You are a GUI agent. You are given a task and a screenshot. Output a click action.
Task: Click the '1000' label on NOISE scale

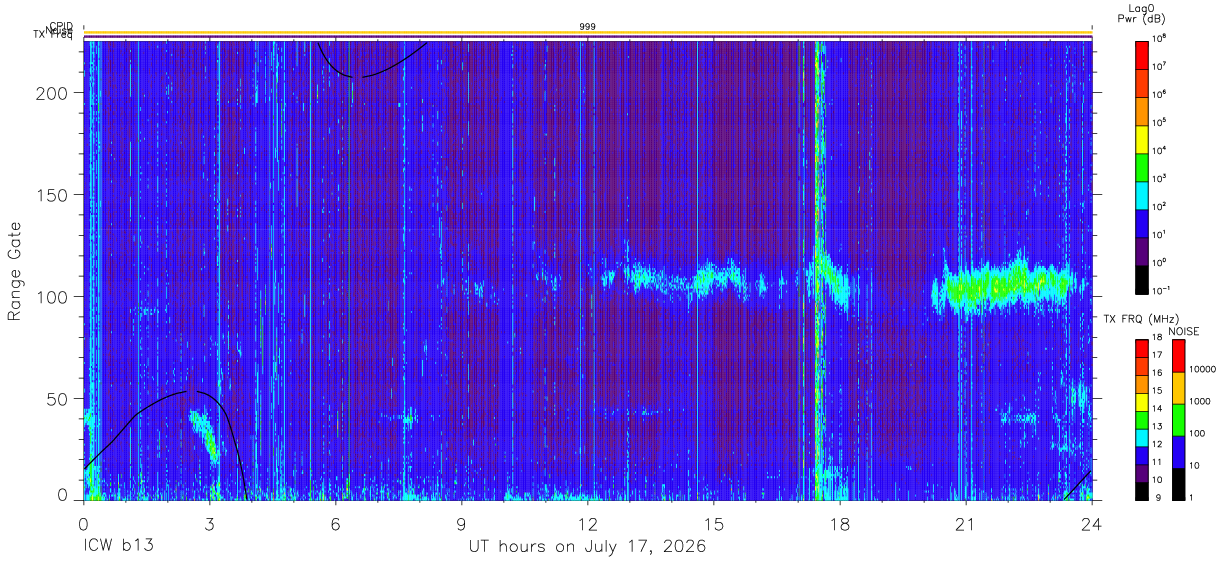tap(1201, 401)
